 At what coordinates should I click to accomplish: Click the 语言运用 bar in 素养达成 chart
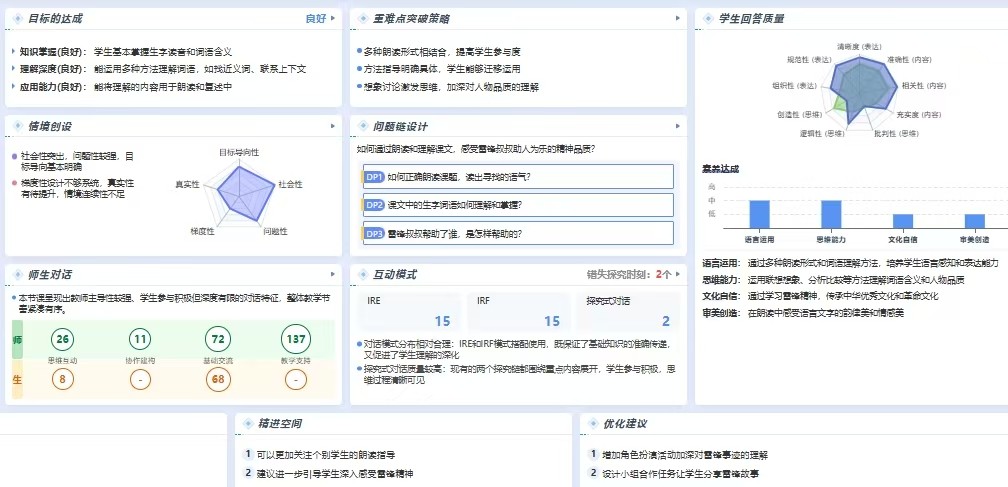point(759,215)
